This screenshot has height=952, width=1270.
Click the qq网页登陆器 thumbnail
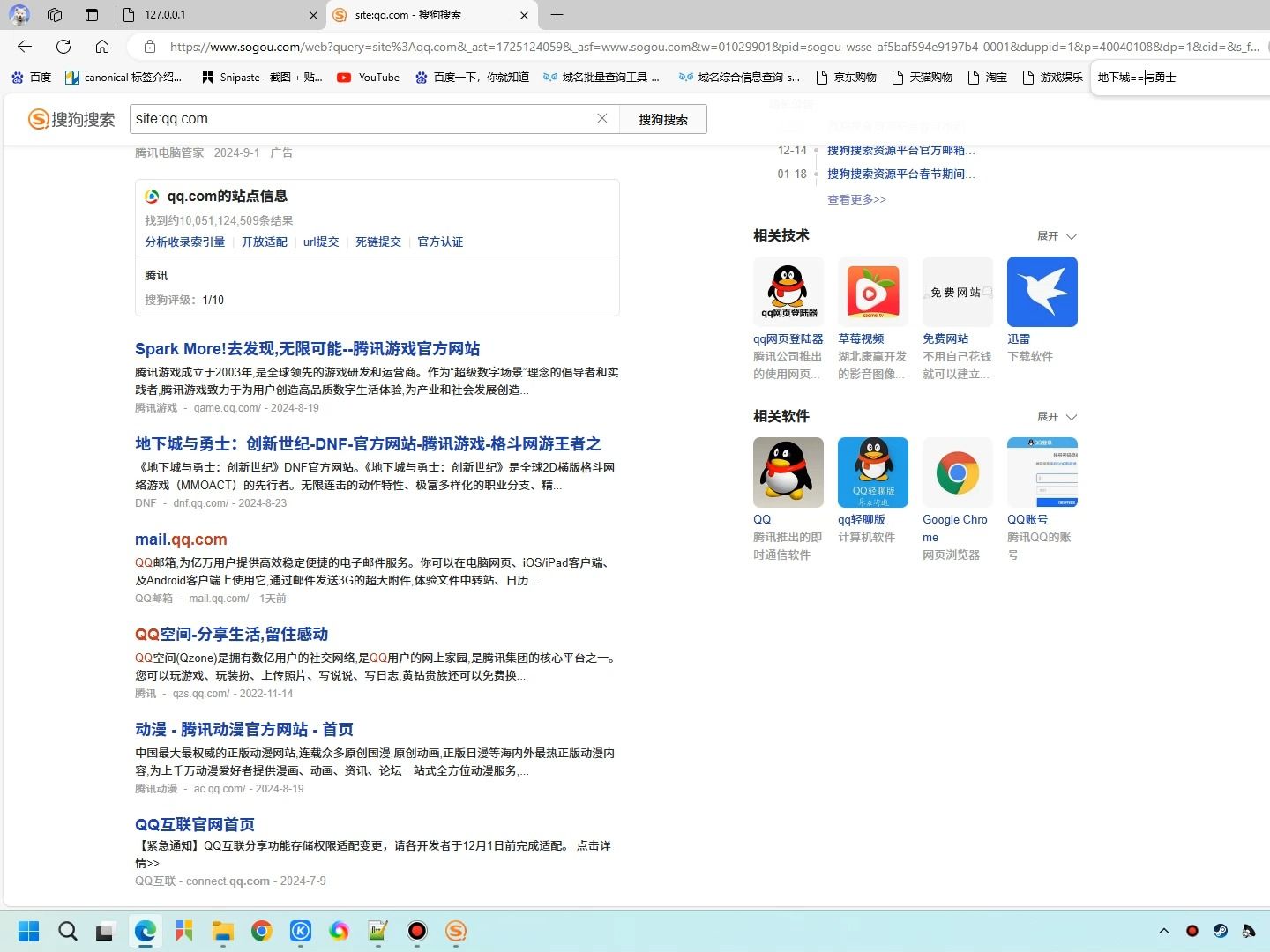(788, 292)
